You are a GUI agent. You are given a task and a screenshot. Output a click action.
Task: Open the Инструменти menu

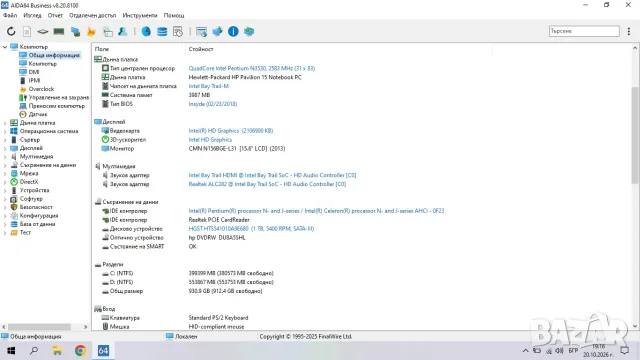point(140,15)
